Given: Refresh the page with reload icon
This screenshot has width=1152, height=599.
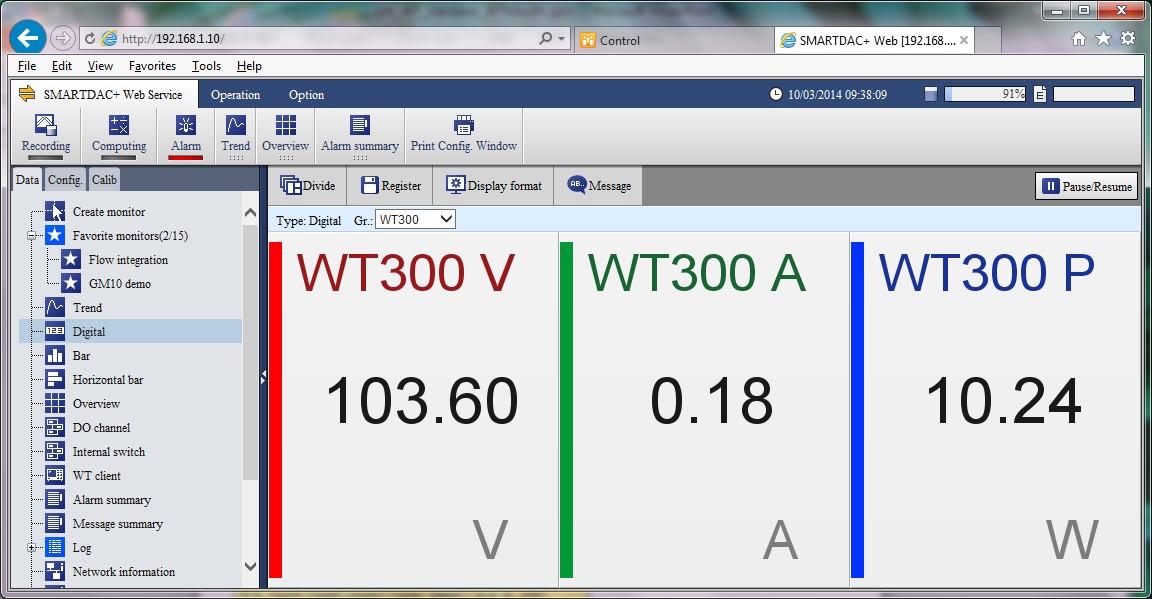Looking at the screenshot, I should (x=90, y=38).
